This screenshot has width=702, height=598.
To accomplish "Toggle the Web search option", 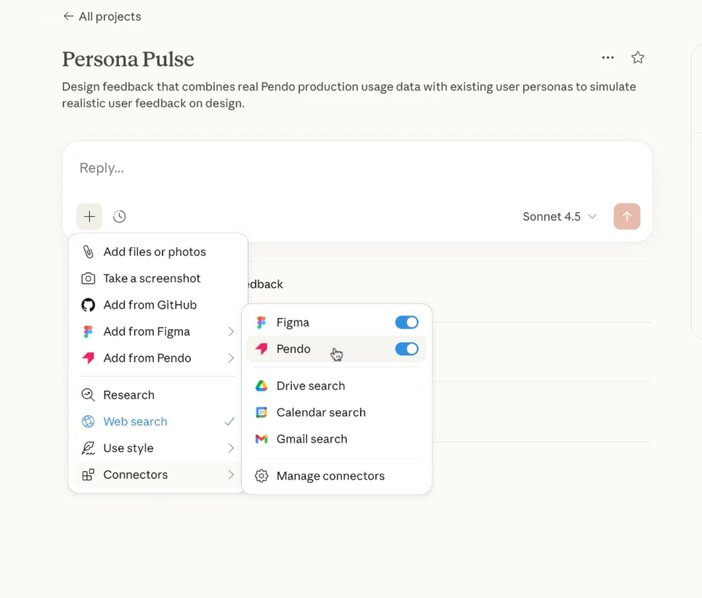I will [x=135, y=421].
